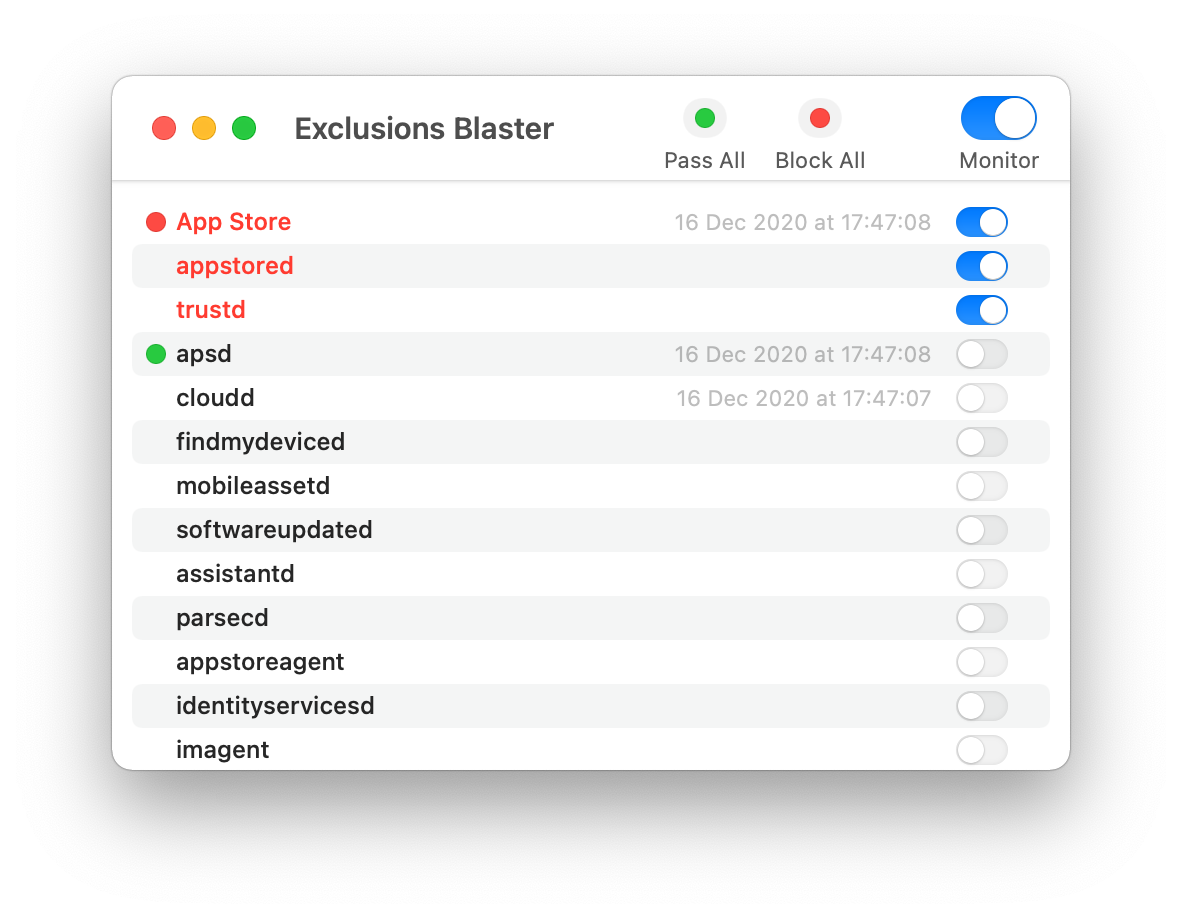The height and width of the screenshot is (918, 1182).
Task: Enable the appstoreagent toggle
Action: 981,662
